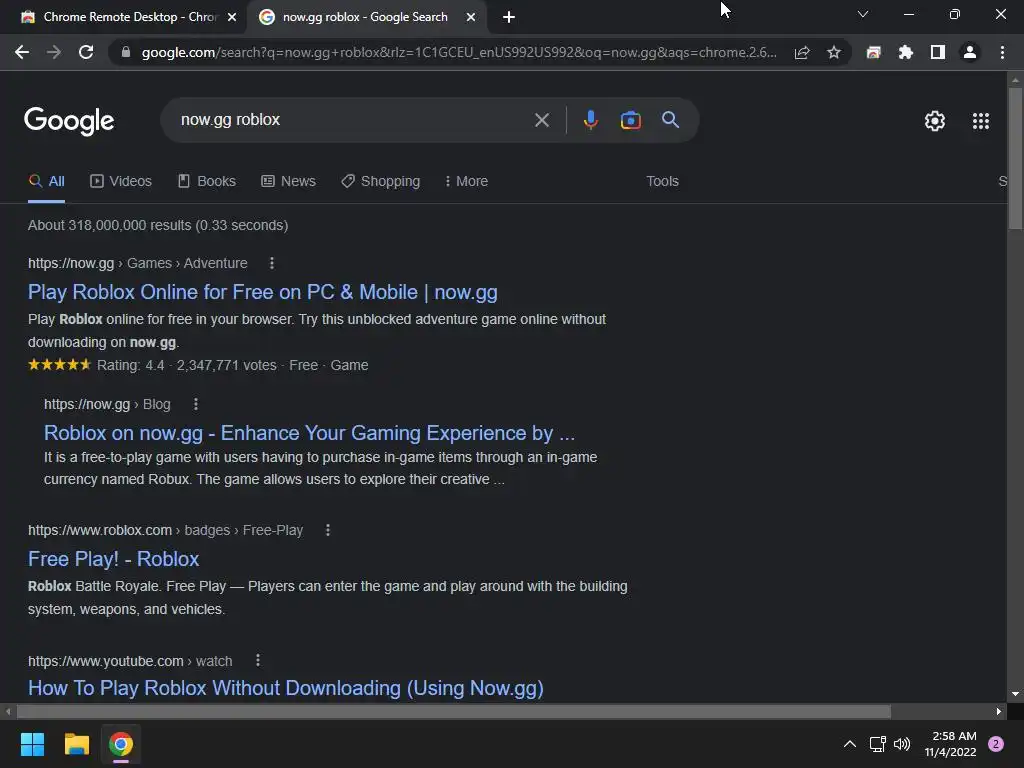Open options for the youtube.com result
Image resolution: width=1024 pixels, height=768 pixels.
point(258,661)
